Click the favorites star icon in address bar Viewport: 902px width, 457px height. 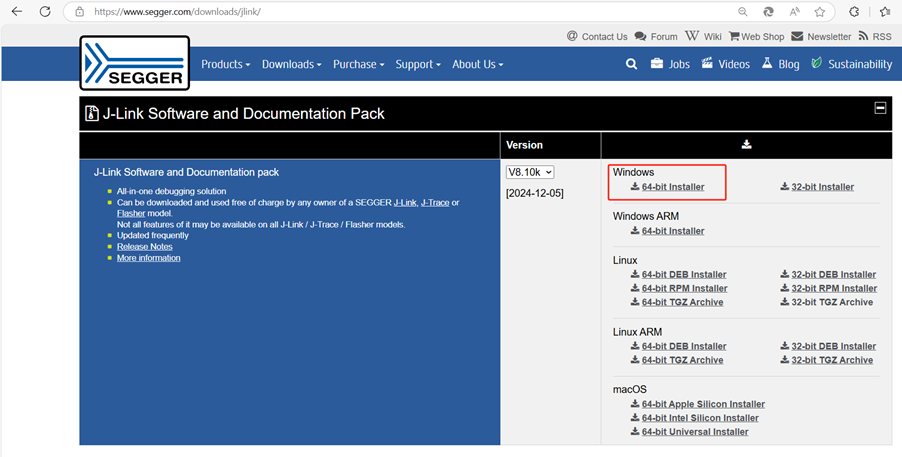pyautogui.click(x=820, y=12)
